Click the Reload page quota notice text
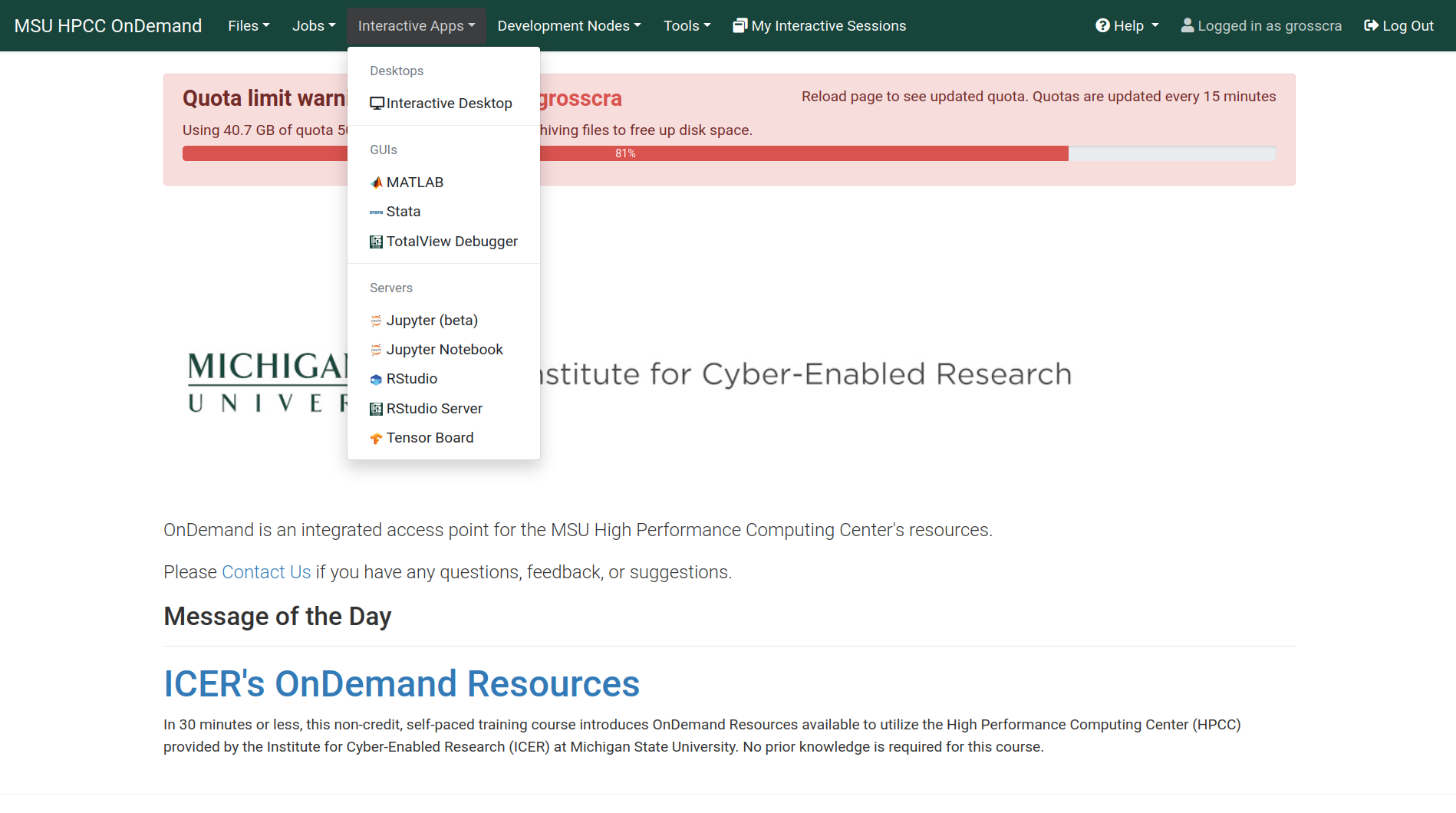 tap(1039, 97)
